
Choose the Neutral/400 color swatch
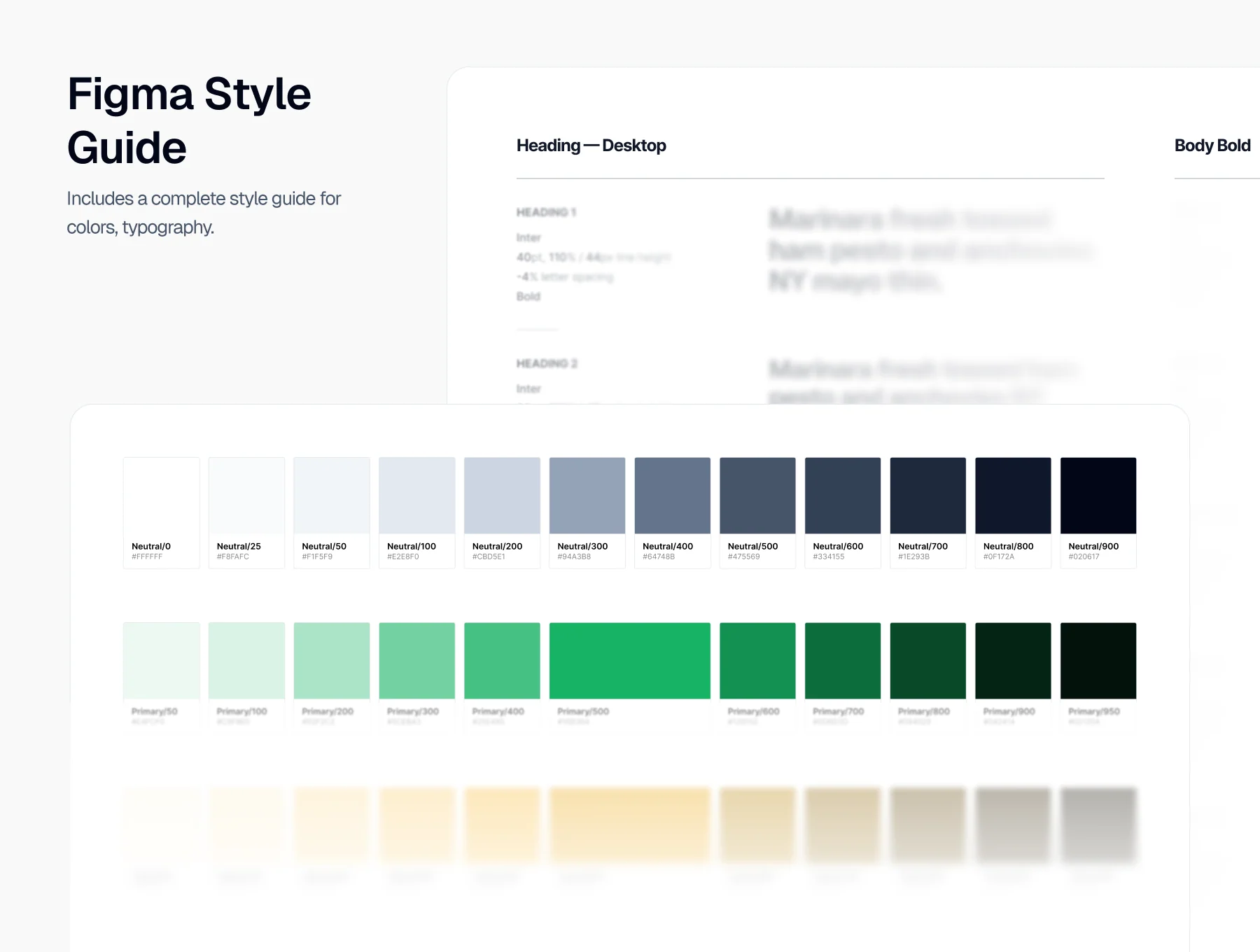tap(673, 496)
